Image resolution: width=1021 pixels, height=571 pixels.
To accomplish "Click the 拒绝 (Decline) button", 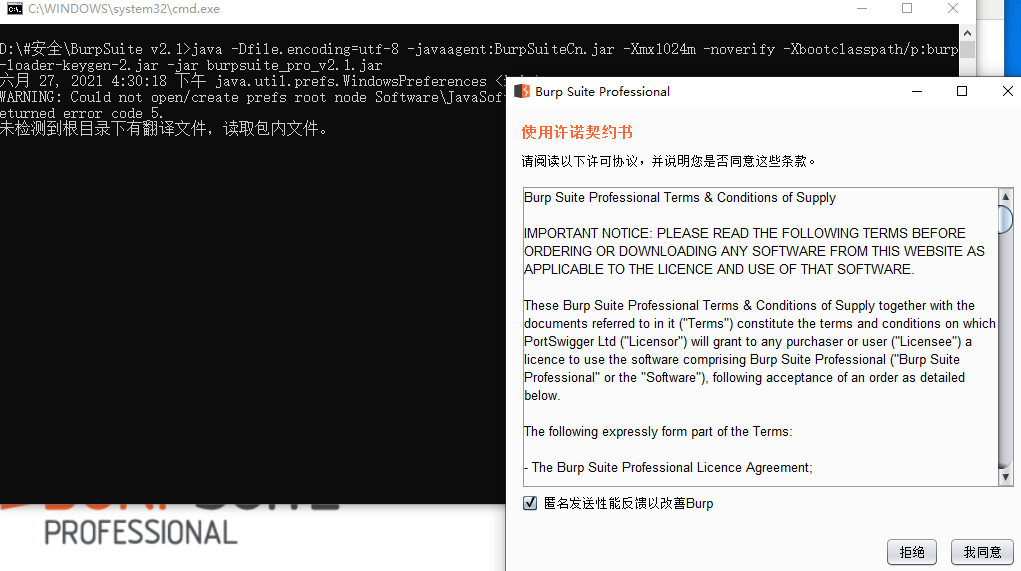I will click(912, 552).
